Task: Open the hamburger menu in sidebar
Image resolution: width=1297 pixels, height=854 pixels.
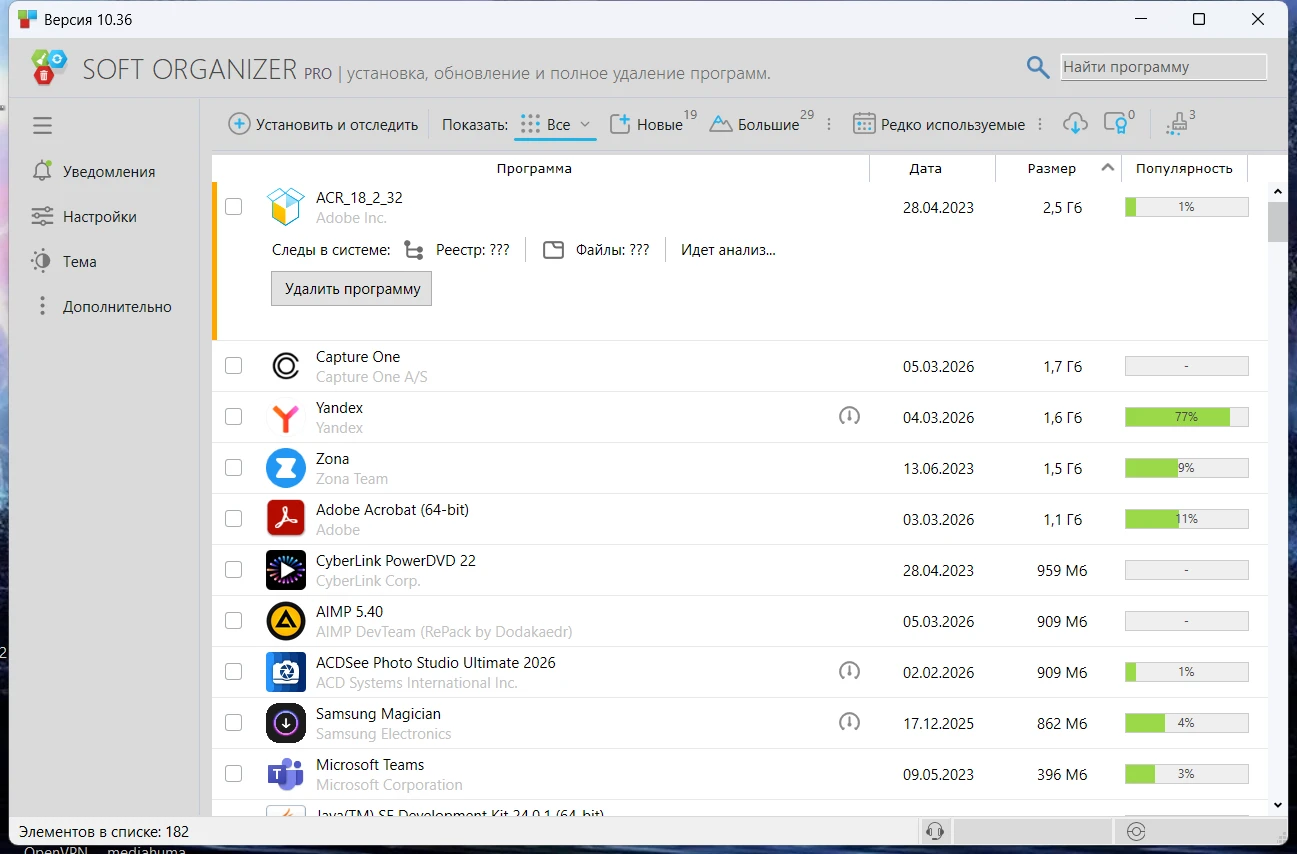Action: pos(42,125)
